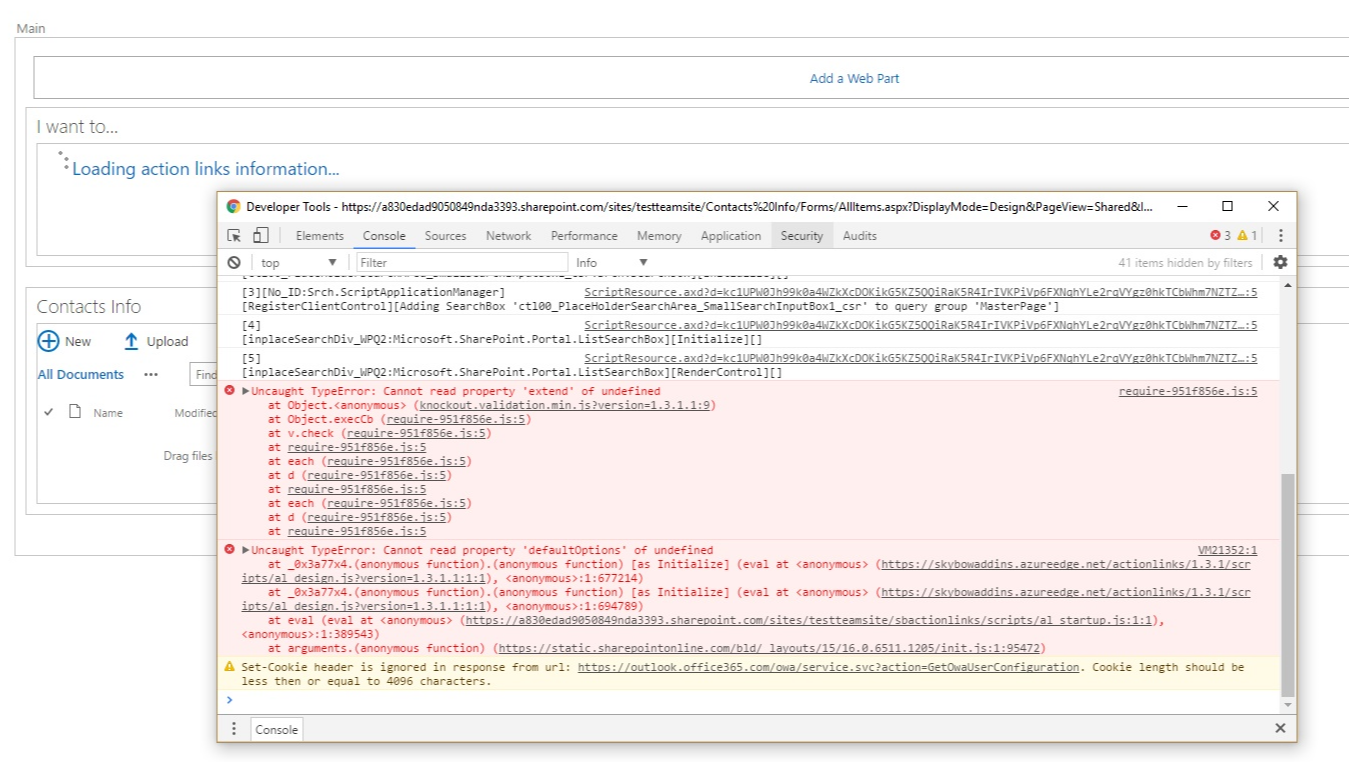This screenshot has width=1349, height=762.
Task: Click the require-951f856e.js:5 link on first error line
Action: pyautogui.click(x=1188, y=391)
